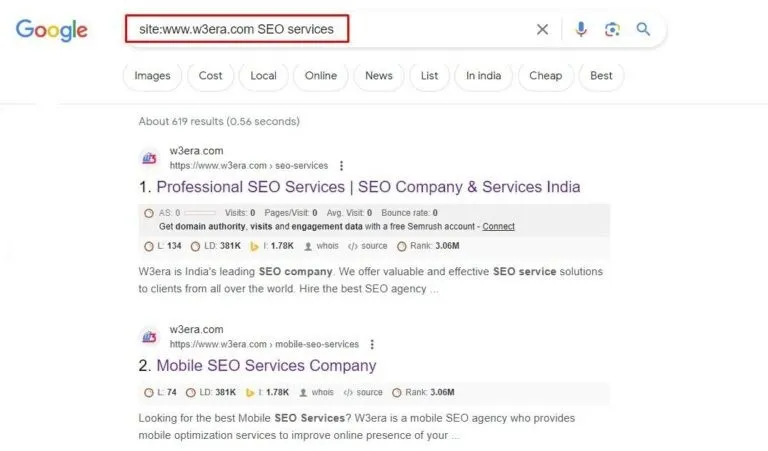
Task: Click 'About 619 results' stats text
Action: 219,121
